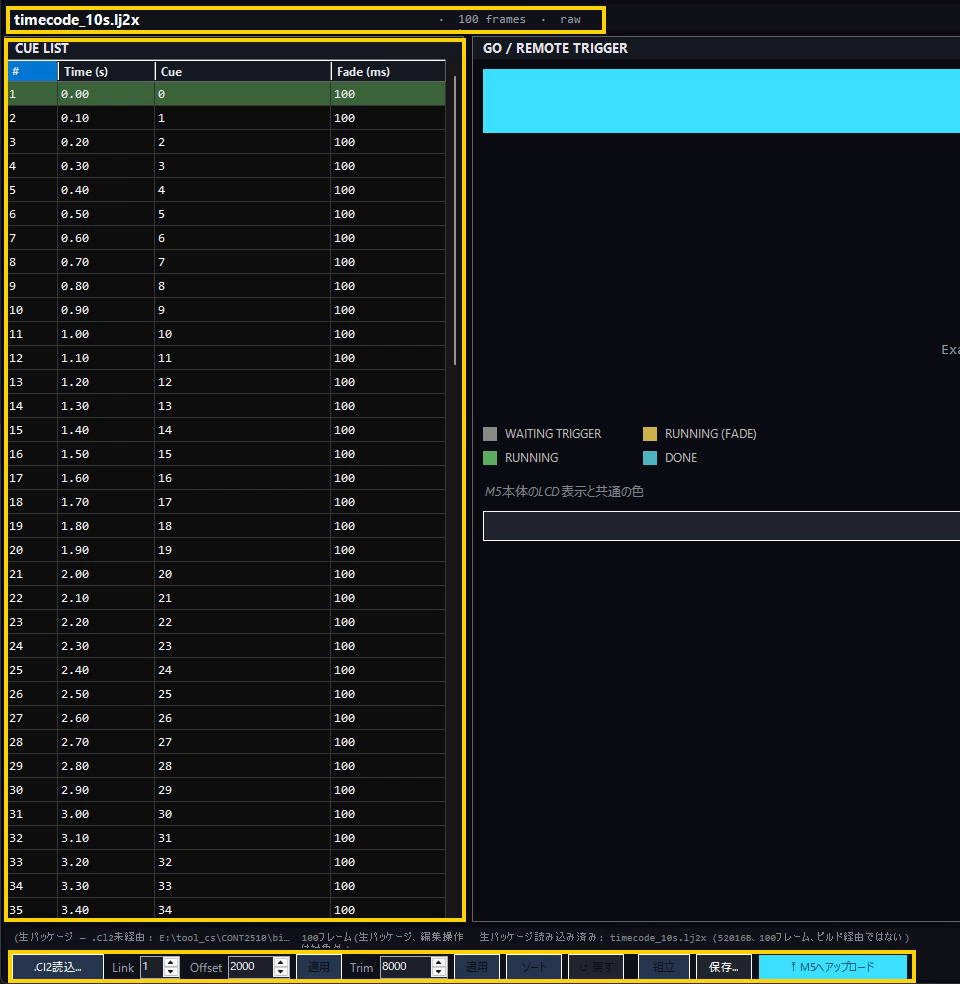Trigger the large cyan GO button
The image size is (960, 984).
click(x=721, y=101)
